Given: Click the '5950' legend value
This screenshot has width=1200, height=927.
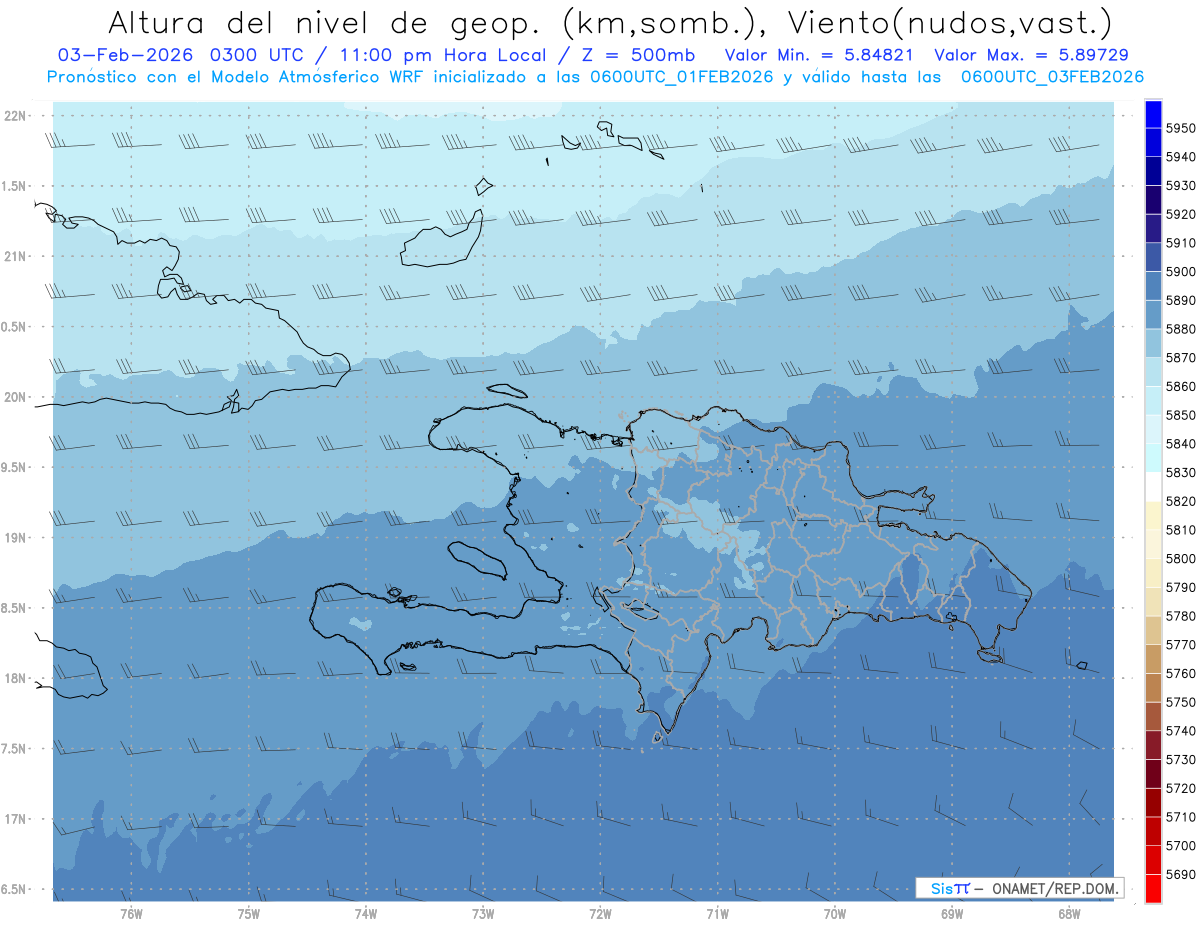Looking at the screenshot, I should [1181, 129].
